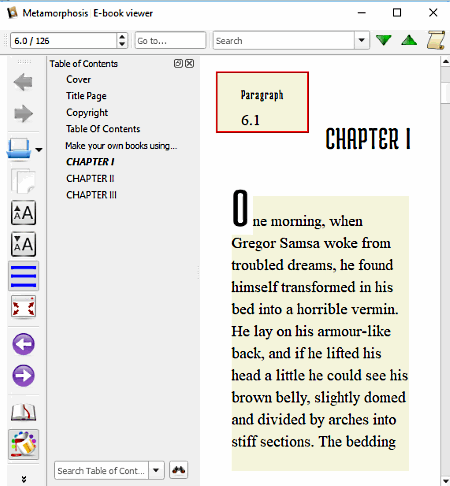The image size is (450, 486).
Task: Go to next page purple arrow
Action: [x=23, y=376]
